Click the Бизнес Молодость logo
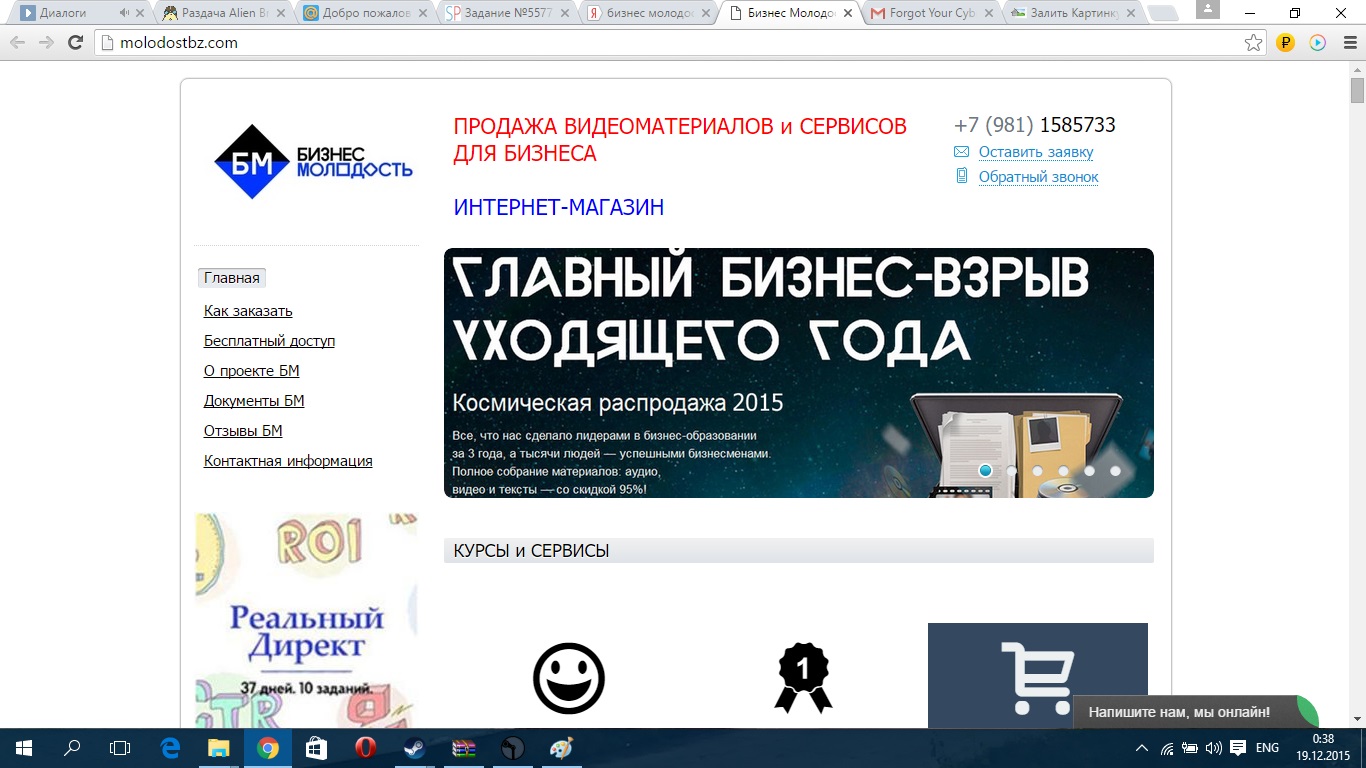 pos(313,162)
